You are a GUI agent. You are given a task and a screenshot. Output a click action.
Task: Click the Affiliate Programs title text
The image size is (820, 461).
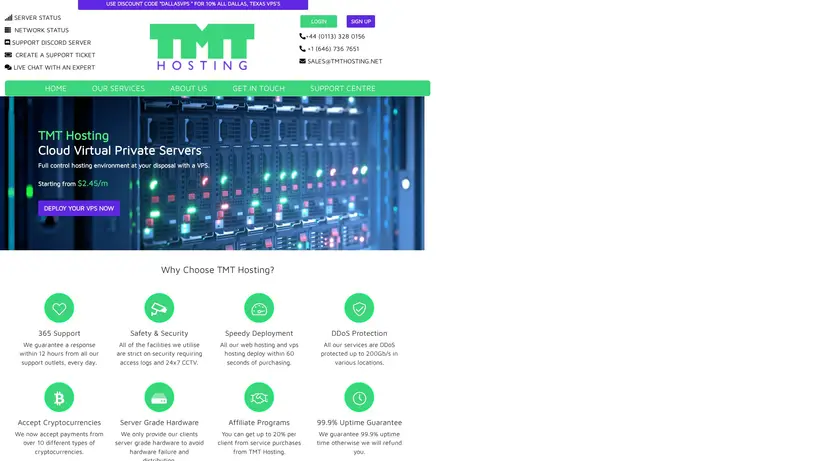pos(259,422)
